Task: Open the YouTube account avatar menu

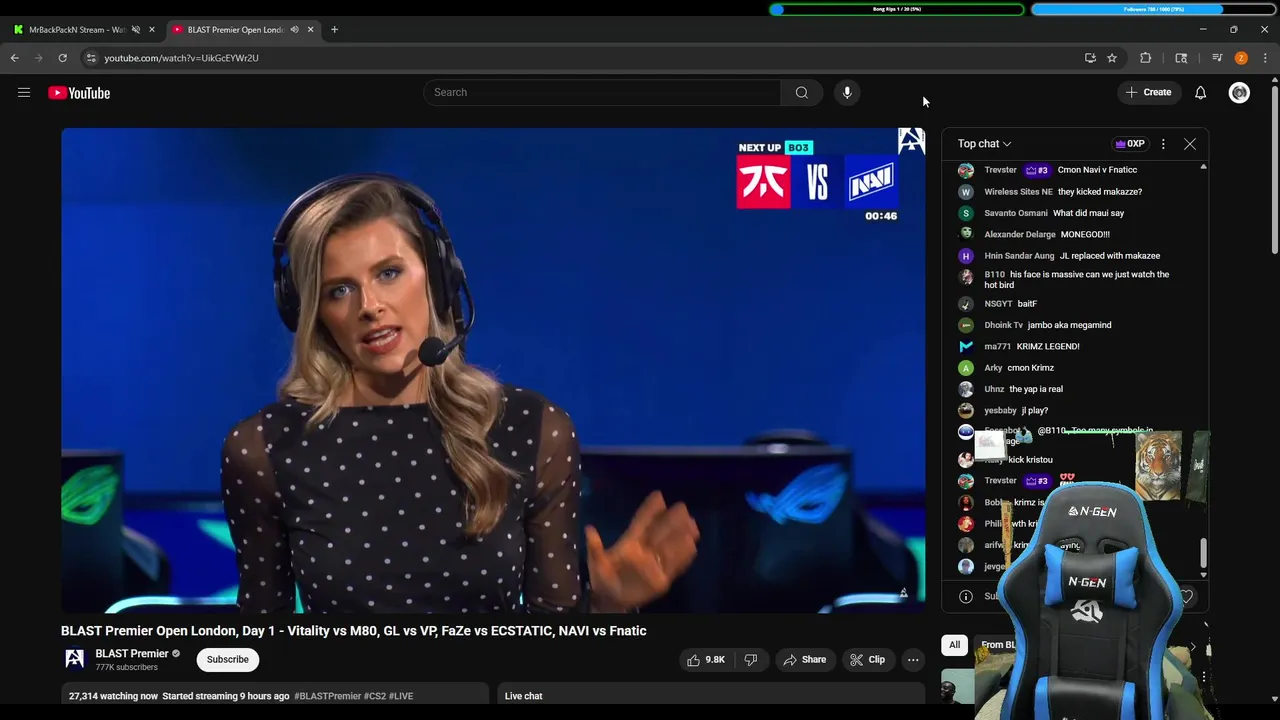Action: click(x=1240, y=92)
